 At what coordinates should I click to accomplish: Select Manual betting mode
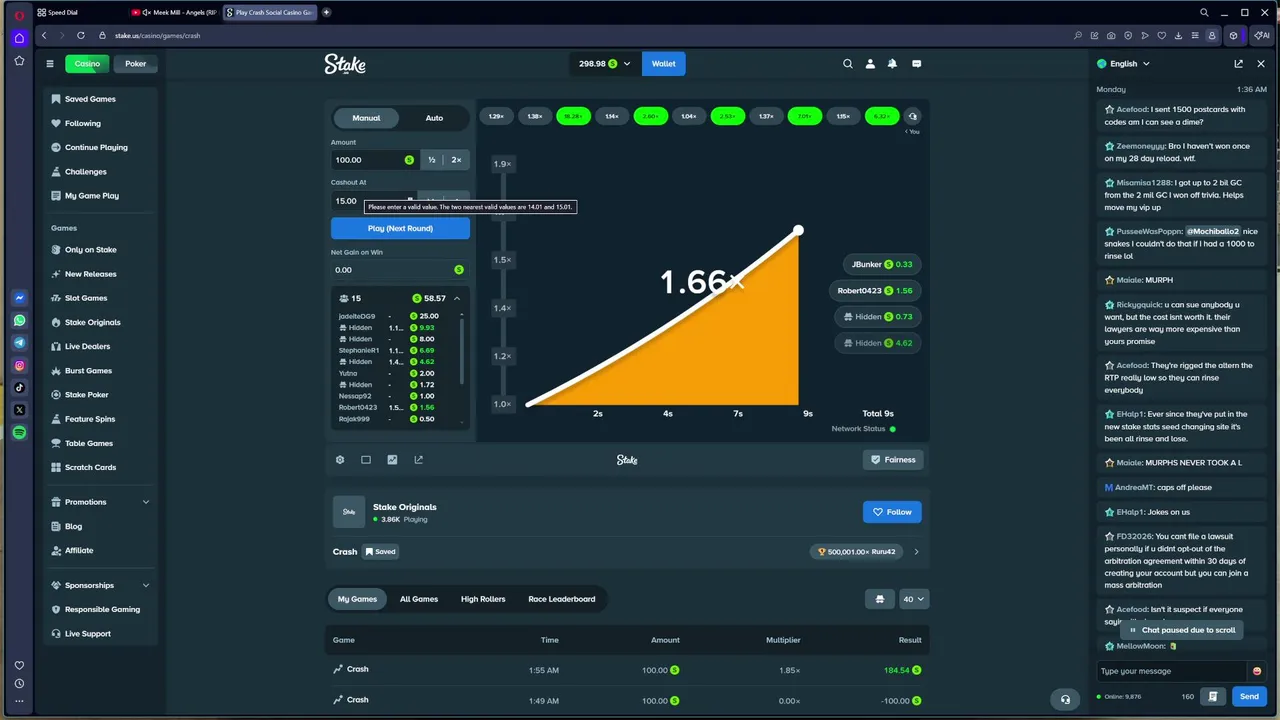(x=366, y=118)
